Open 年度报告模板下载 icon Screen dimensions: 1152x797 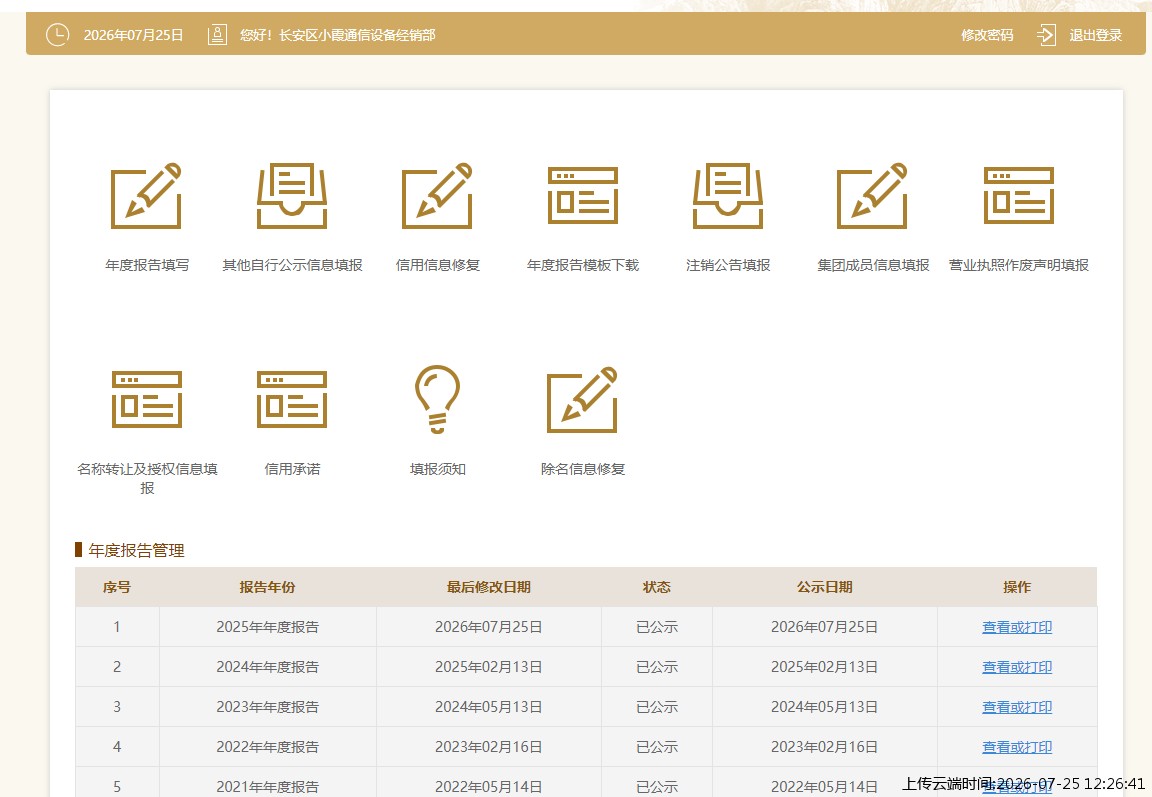[x=583, y=195]
